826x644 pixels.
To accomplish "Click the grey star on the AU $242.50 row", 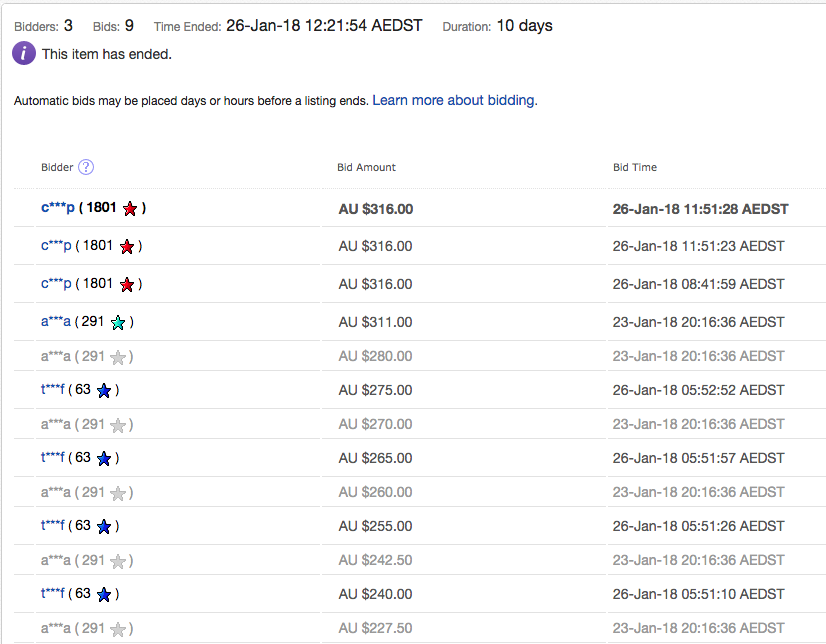I will pyautogui.click(x=118, y=561).
